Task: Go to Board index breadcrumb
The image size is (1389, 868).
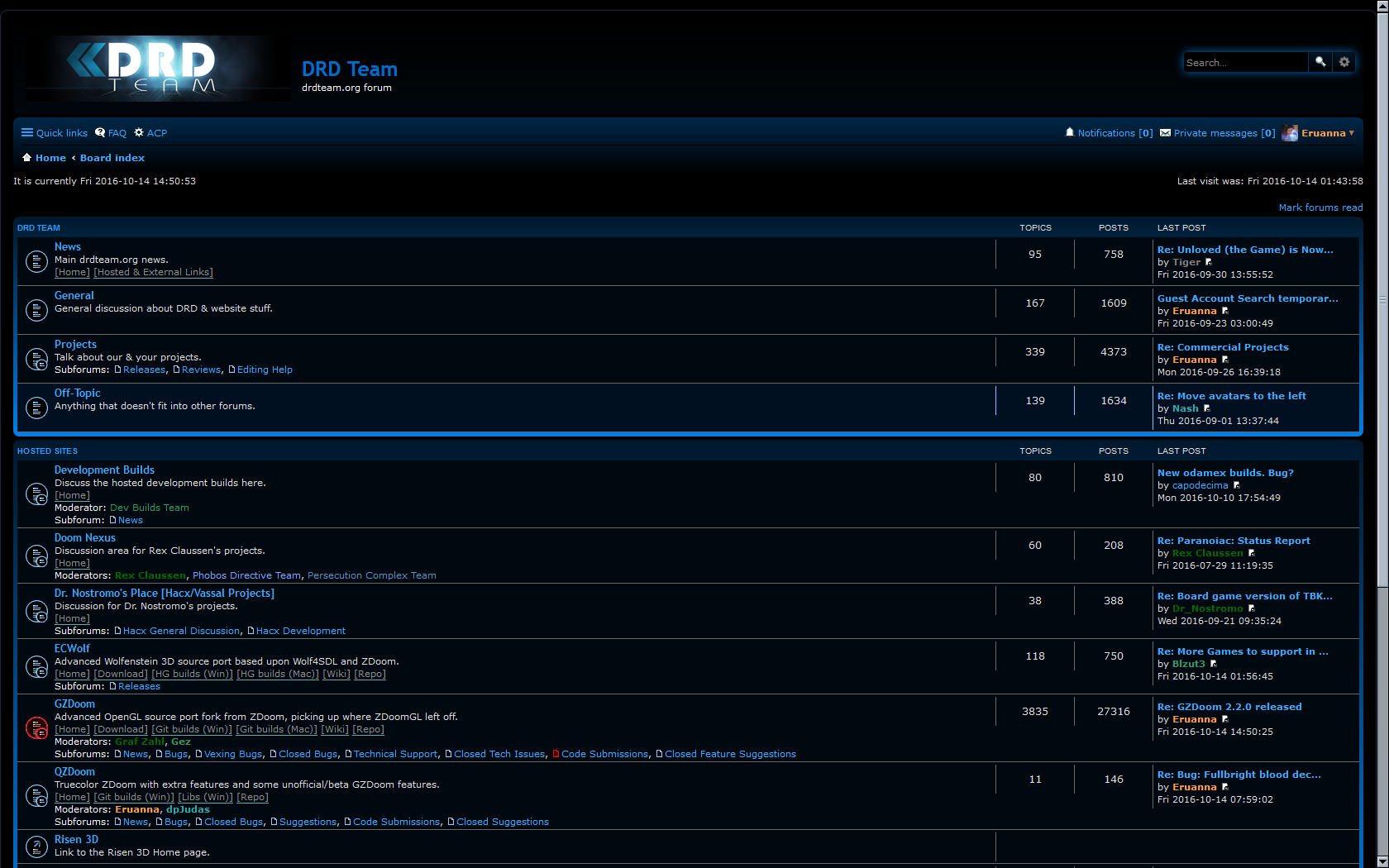Action: [x=112, y=158]
